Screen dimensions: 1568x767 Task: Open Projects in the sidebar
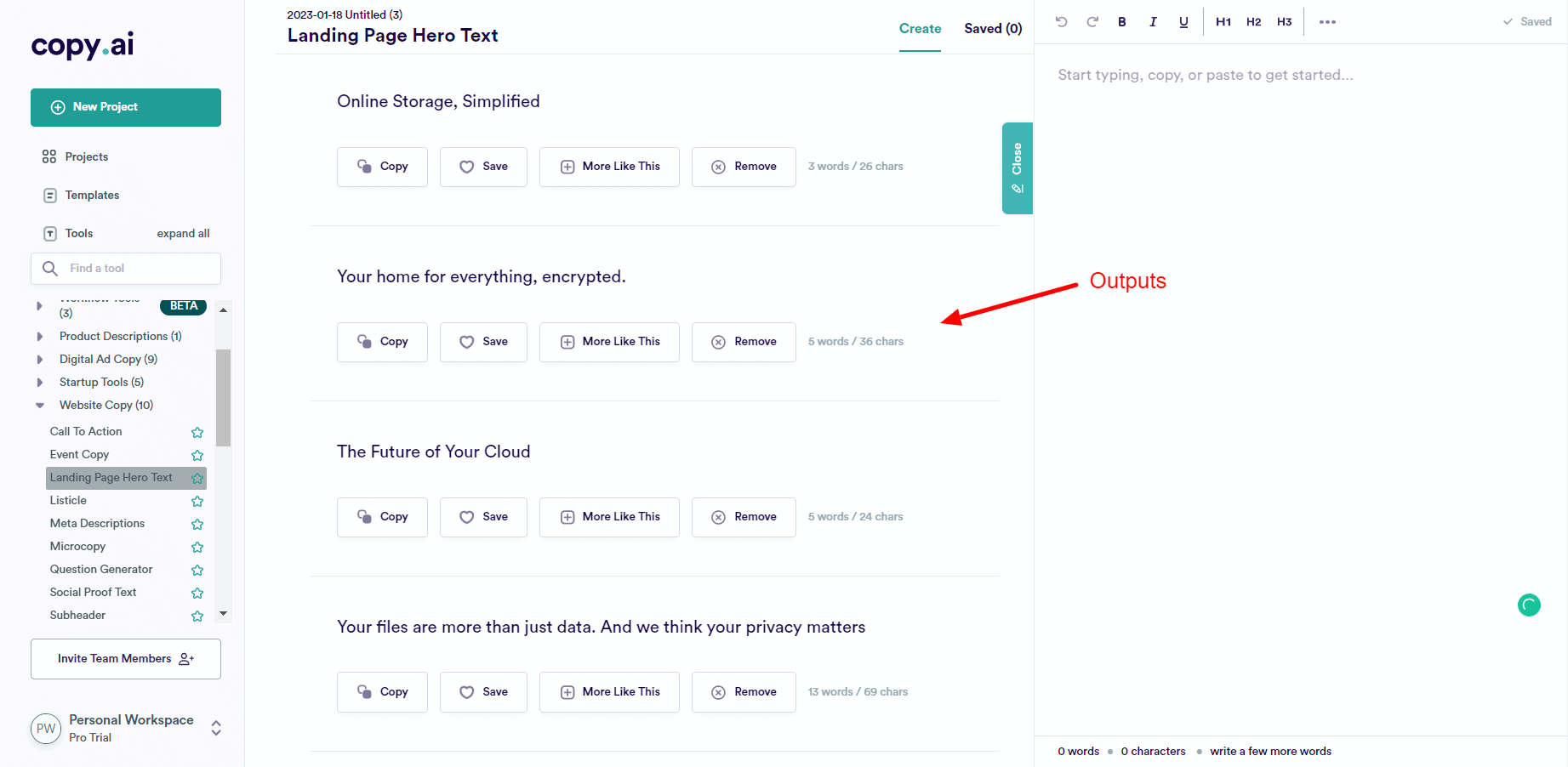pos(75,156)
